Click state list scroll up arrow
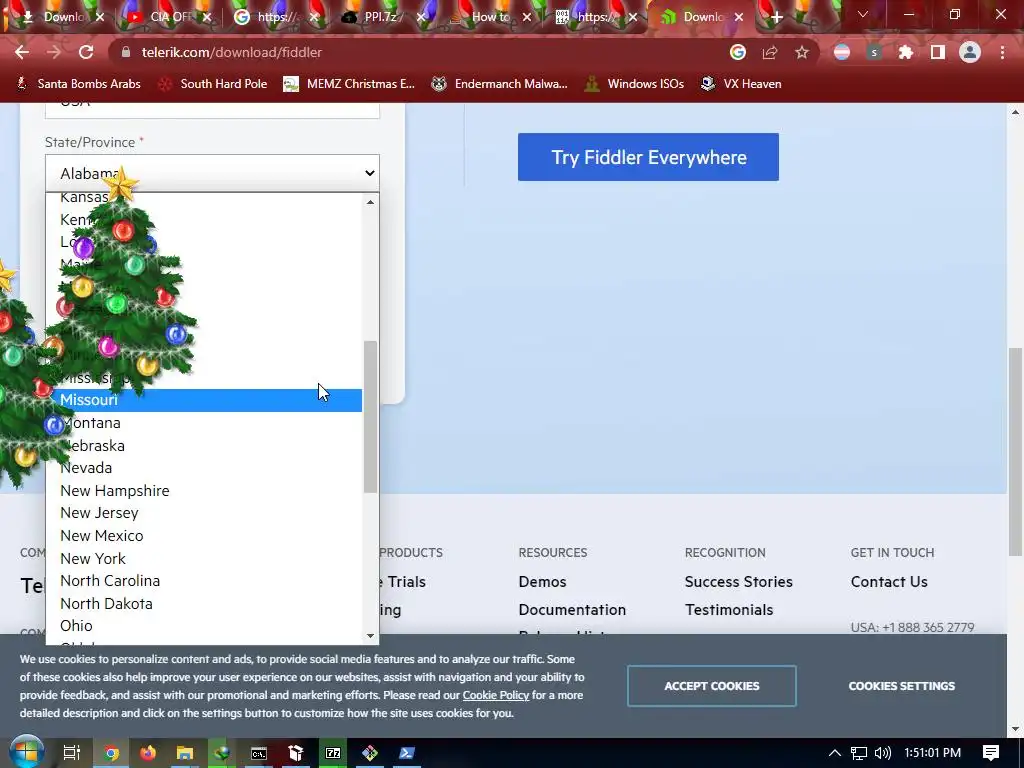Image resolution: width=1024 pixels, height=768 pixels. (370, 202)
